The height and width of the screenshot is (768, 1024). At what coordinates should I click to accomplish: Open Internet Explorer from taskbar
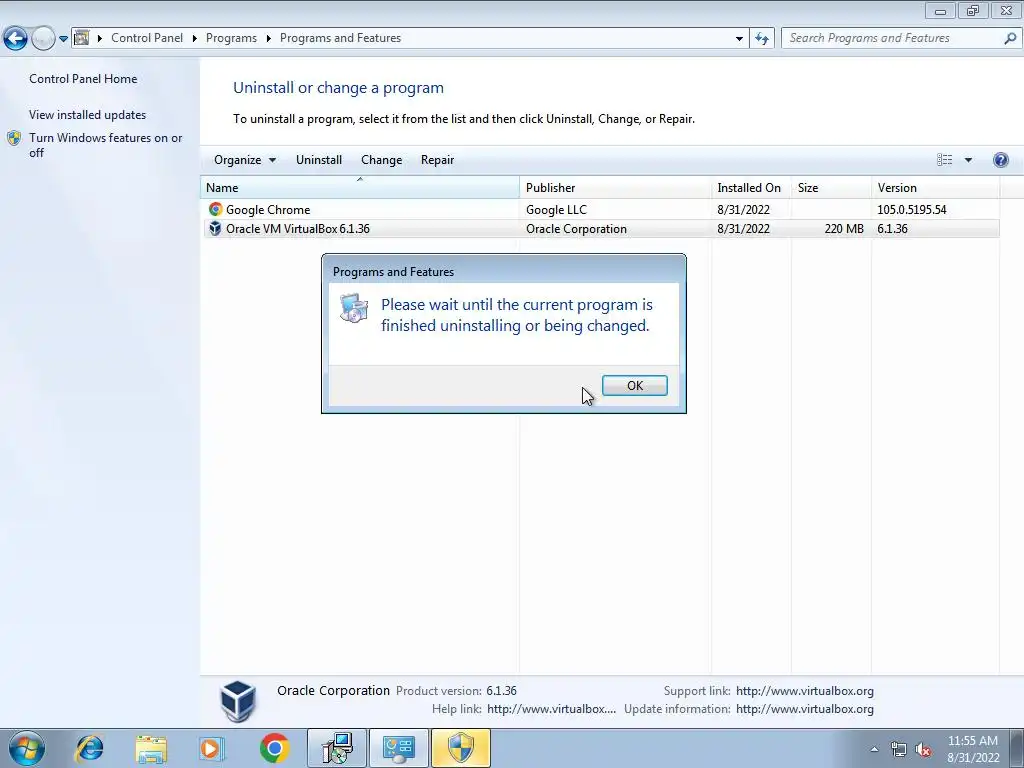tap(89, 748)
